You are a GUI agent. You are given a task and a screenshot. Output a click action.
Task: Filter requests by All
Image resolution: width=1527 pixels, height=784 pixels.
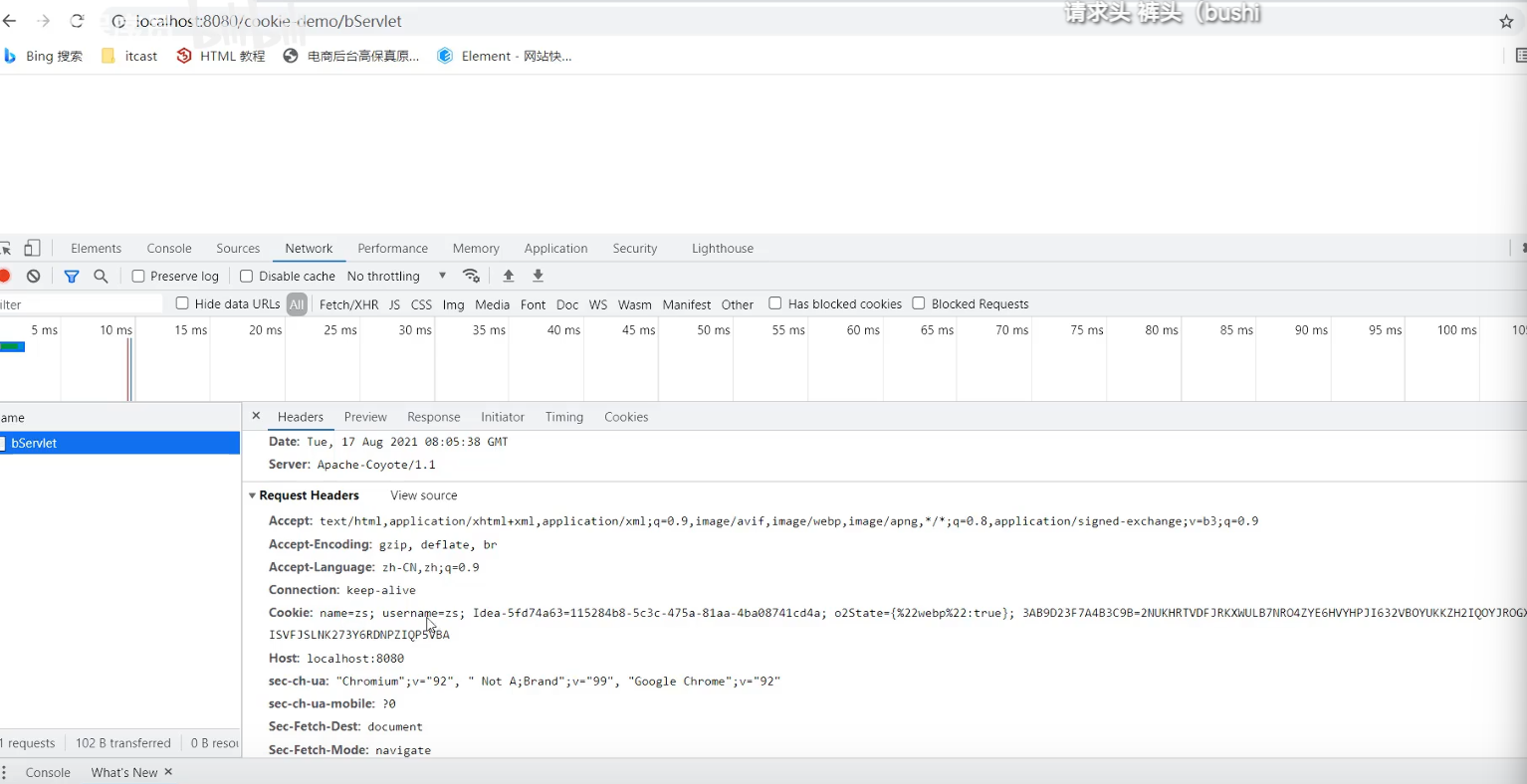297,304
